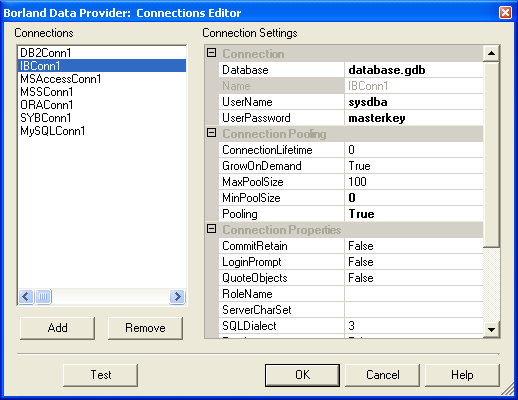Select the IBConn1 connection

tap(102, 66)
